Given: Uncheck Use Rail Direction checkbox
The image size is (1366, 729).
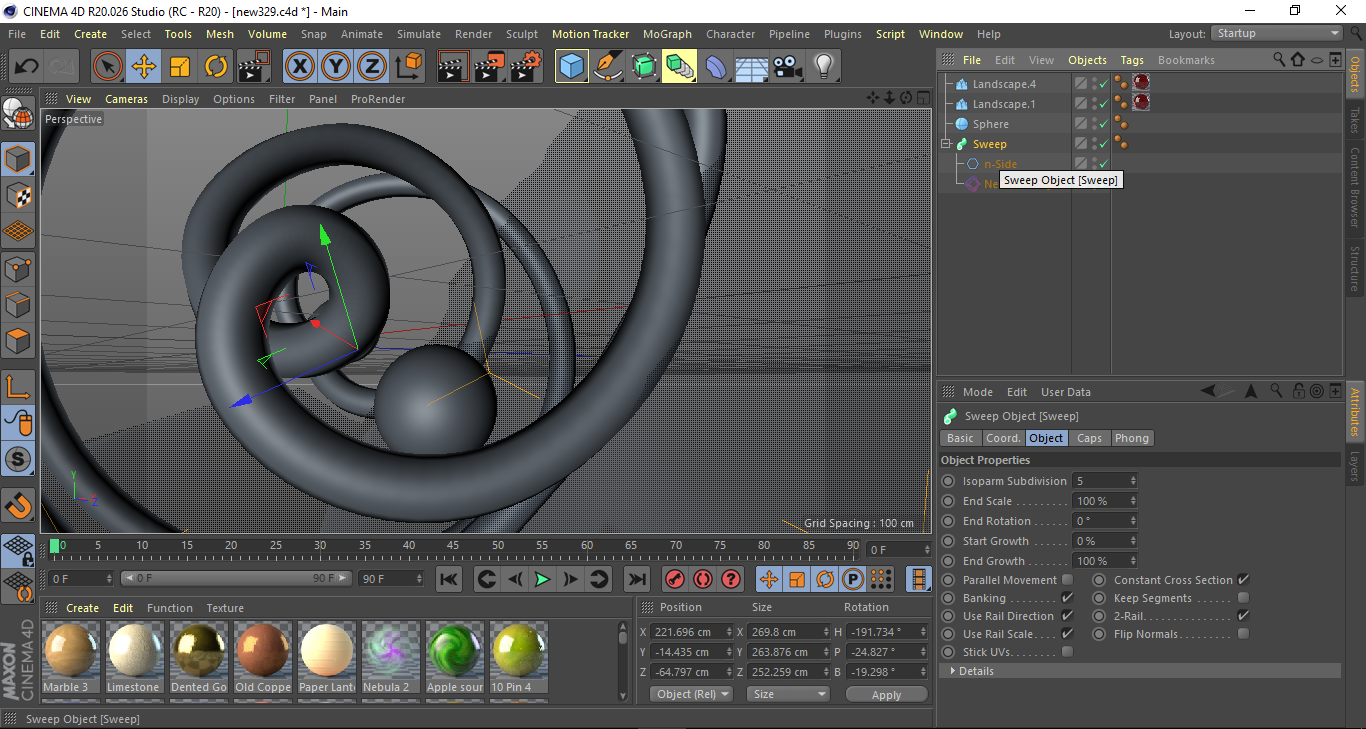Looking at the screenshot, I should tap(1067, 616).
